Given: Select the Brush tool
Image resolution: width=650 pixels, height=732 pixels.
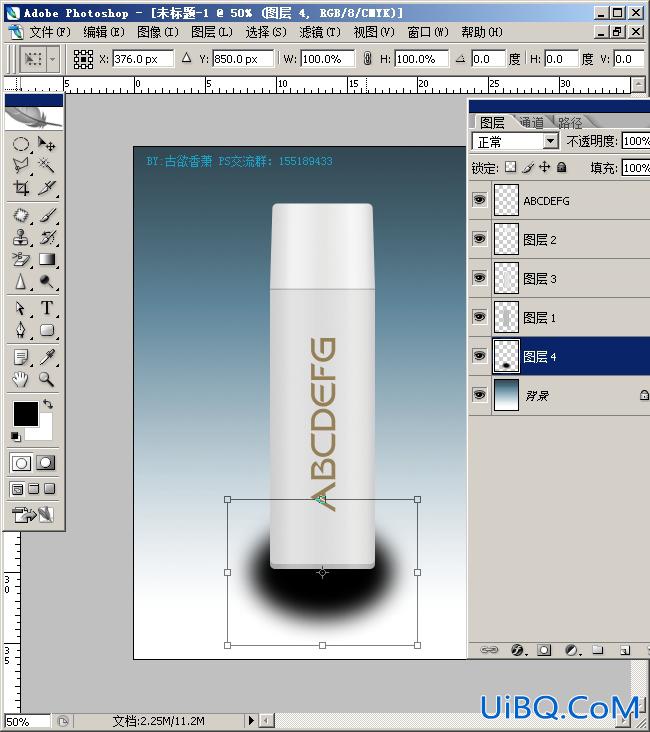Looking at the screenshot, I should 46,216.
